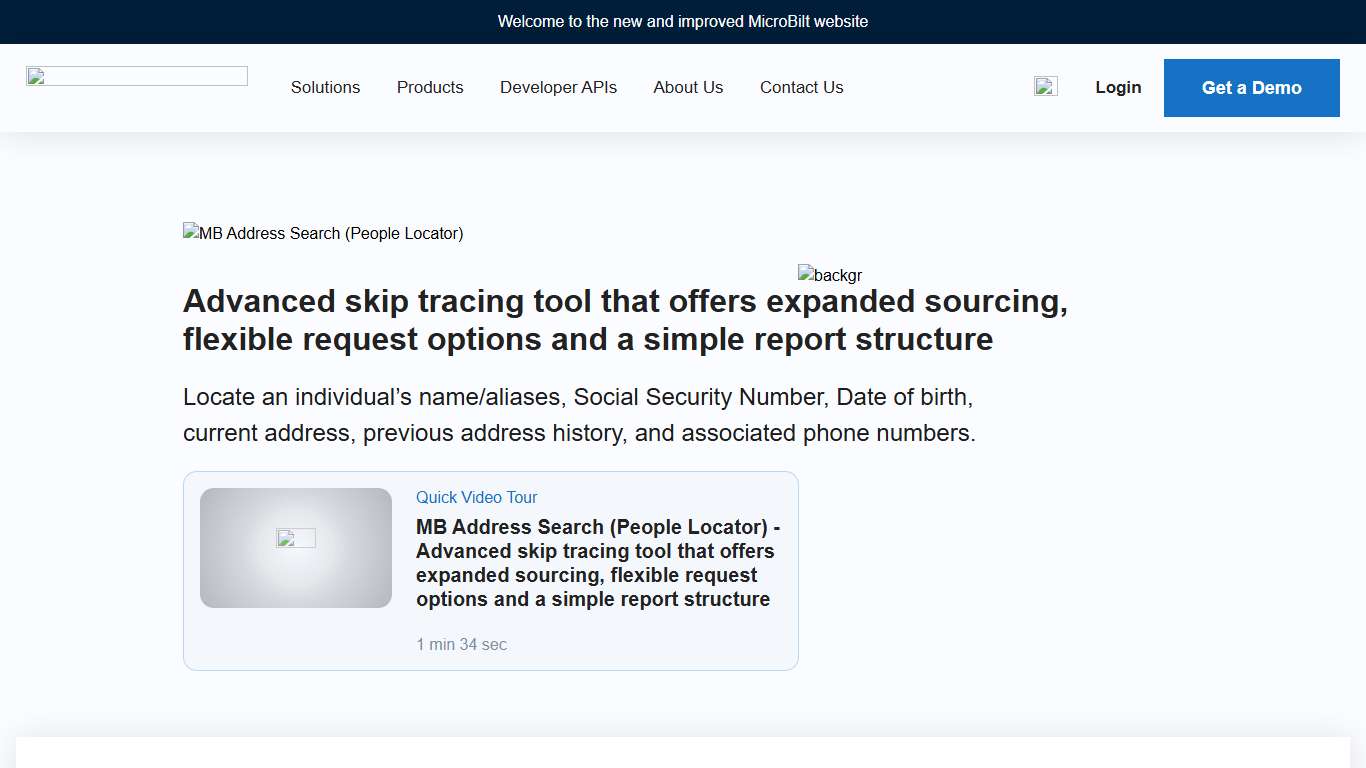This screenshot has width=1366, height=768.
Task: Open the Quick Video Tour link
Action: pyautogui.click(x=476, y=497)
